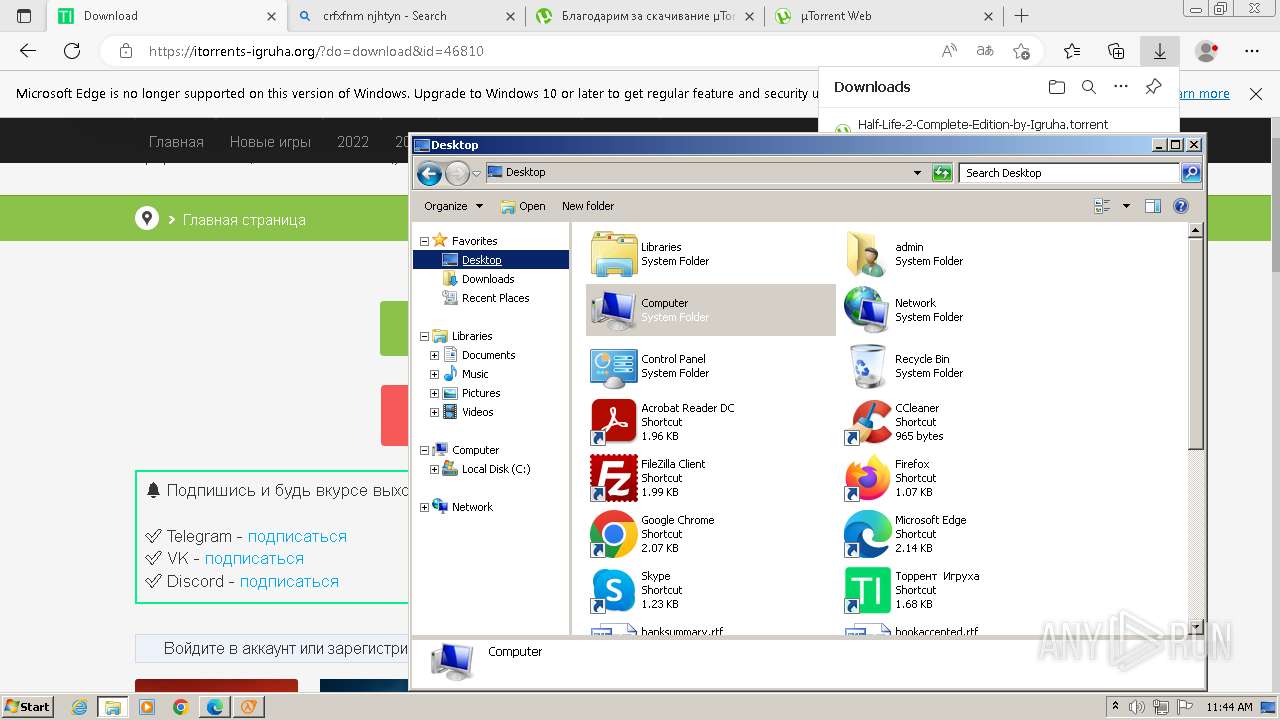This screenshot has height=720, width=1280.
Task: Select the Skype shortcut icon
Action: pyautogui.click(x=613, y=590)
